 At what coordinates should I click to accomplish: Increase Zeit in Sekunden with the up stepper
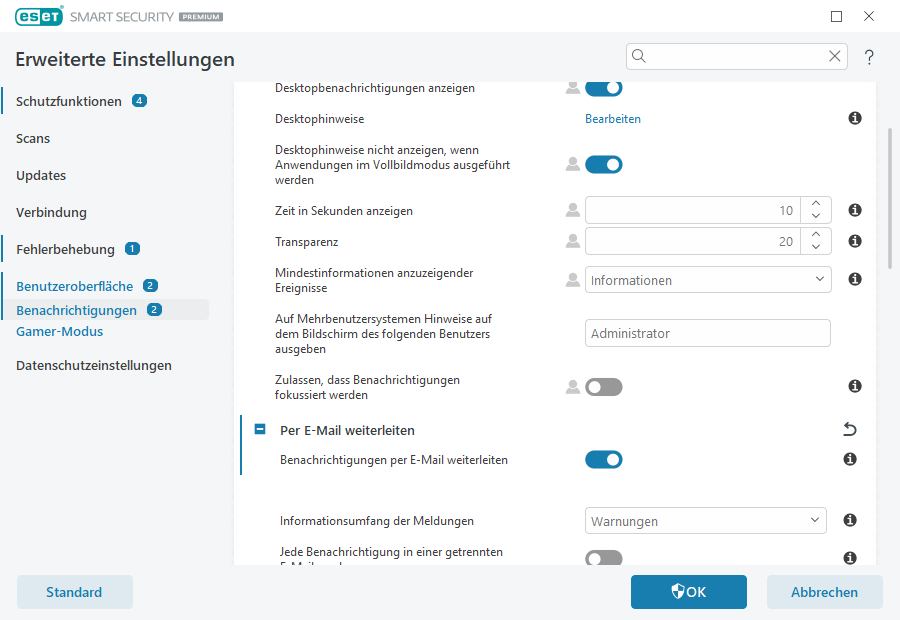coord(815,204)
